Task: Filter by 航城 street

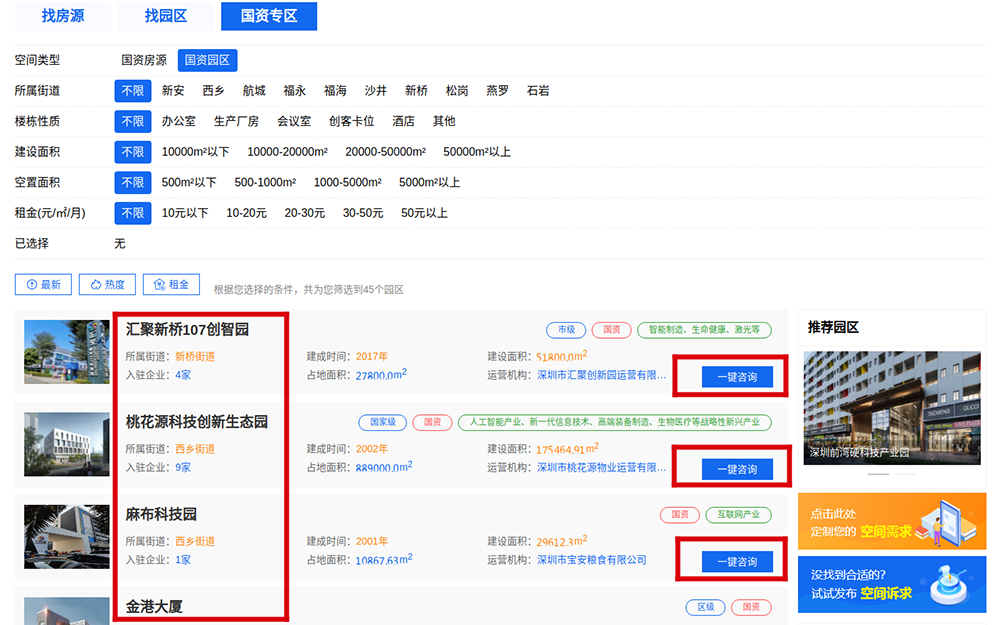Action: pos(254,91)
